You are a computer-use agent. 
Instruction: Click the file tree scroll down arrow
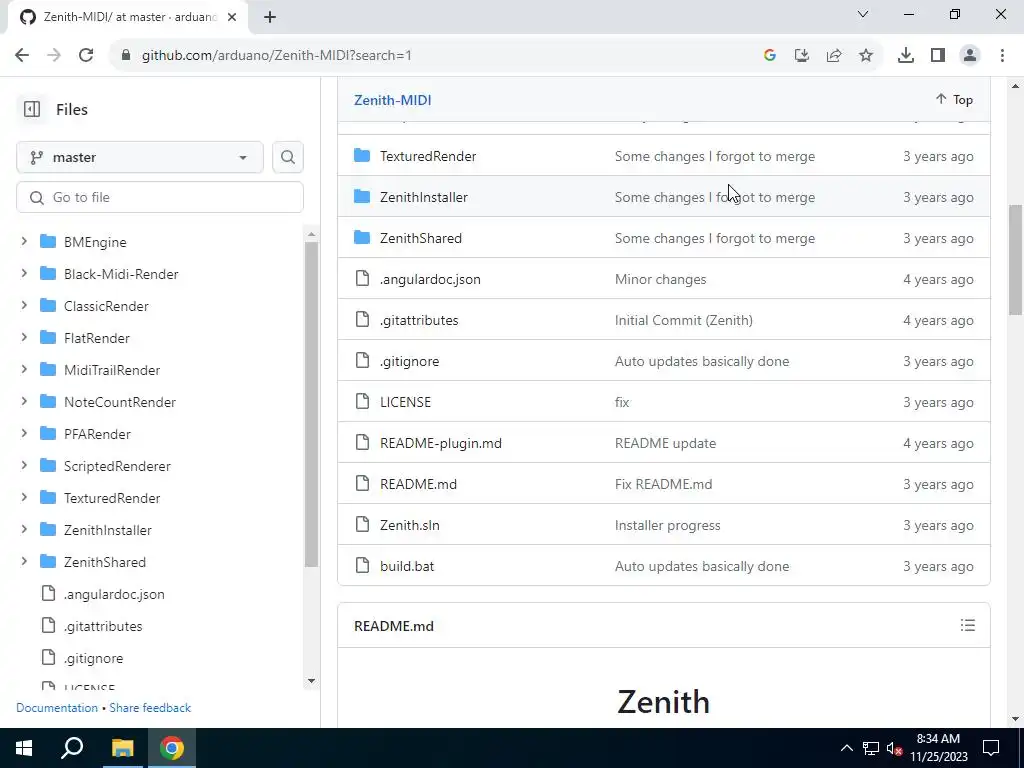[312, 680]
